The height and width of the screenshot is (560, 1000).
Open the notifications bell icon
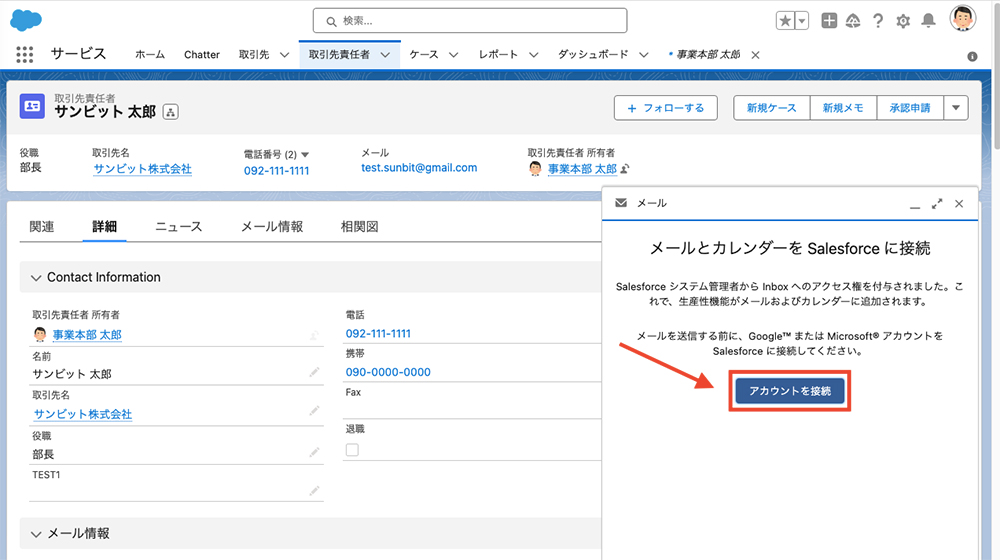point(929,21)
